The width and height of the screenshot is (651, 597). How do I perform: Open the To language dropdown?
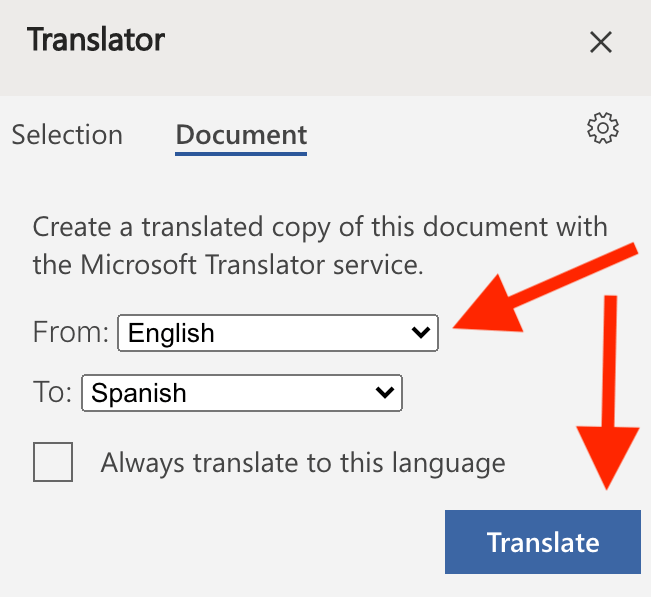coord(242,393)
